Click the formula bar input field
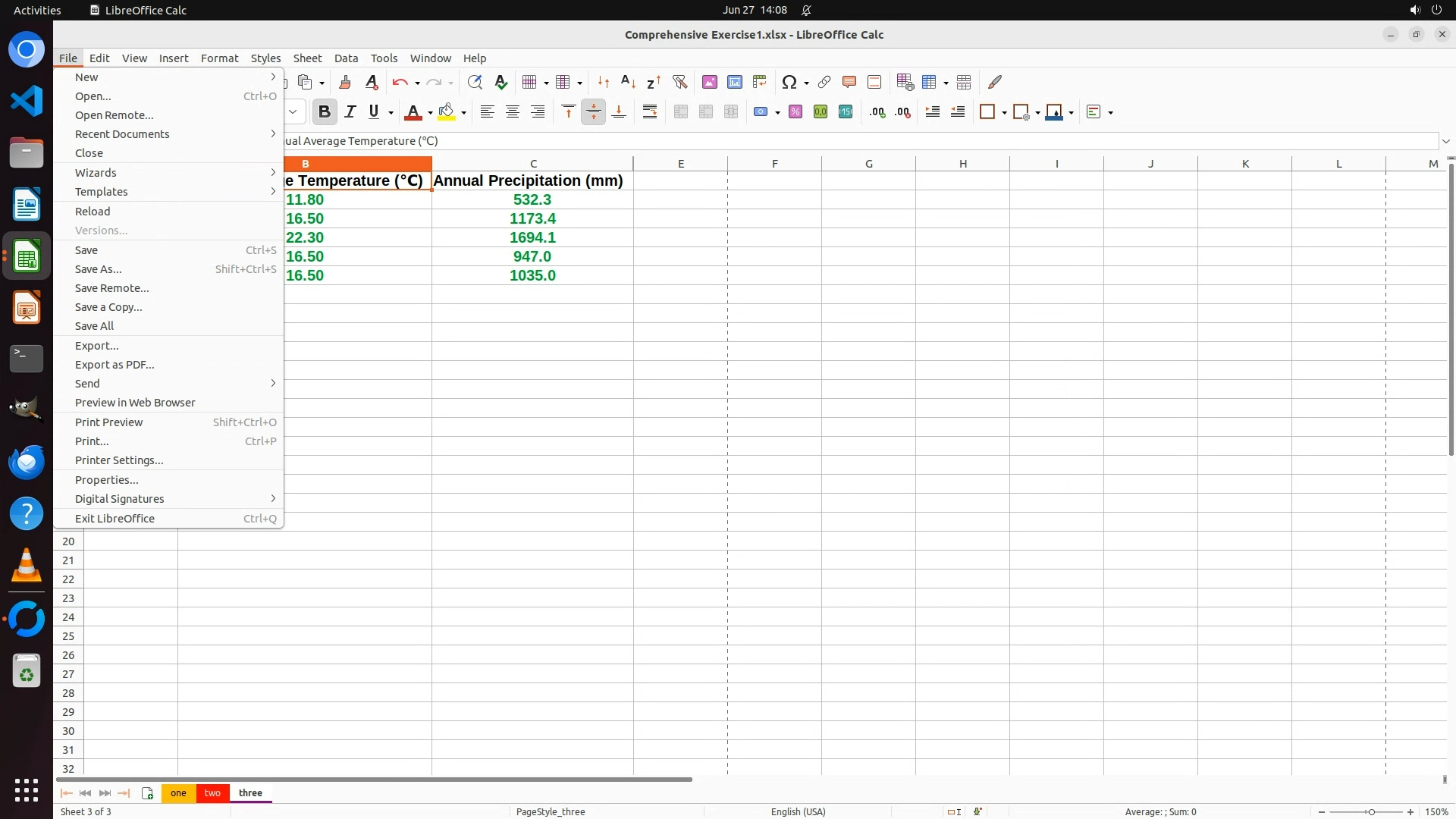 pos(834,141)
